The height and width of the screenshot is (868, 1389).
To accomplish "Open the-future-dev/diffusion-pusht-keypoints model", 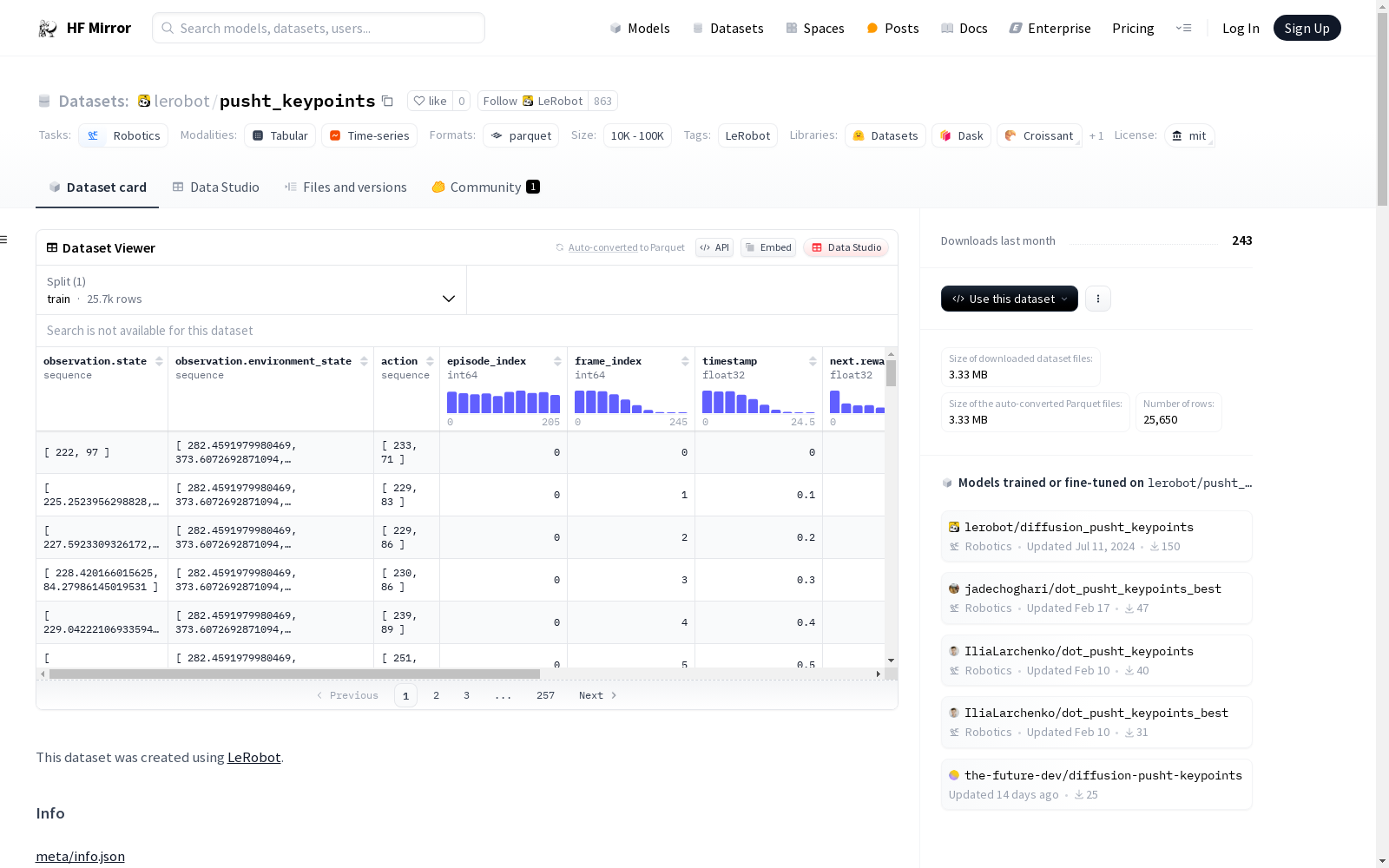I will pos(1096,785).
